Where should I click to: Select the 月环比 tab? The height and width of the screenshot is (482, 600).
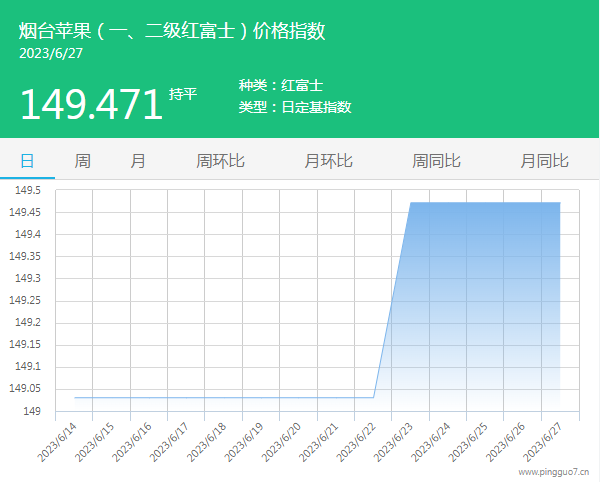pos(328,160)
